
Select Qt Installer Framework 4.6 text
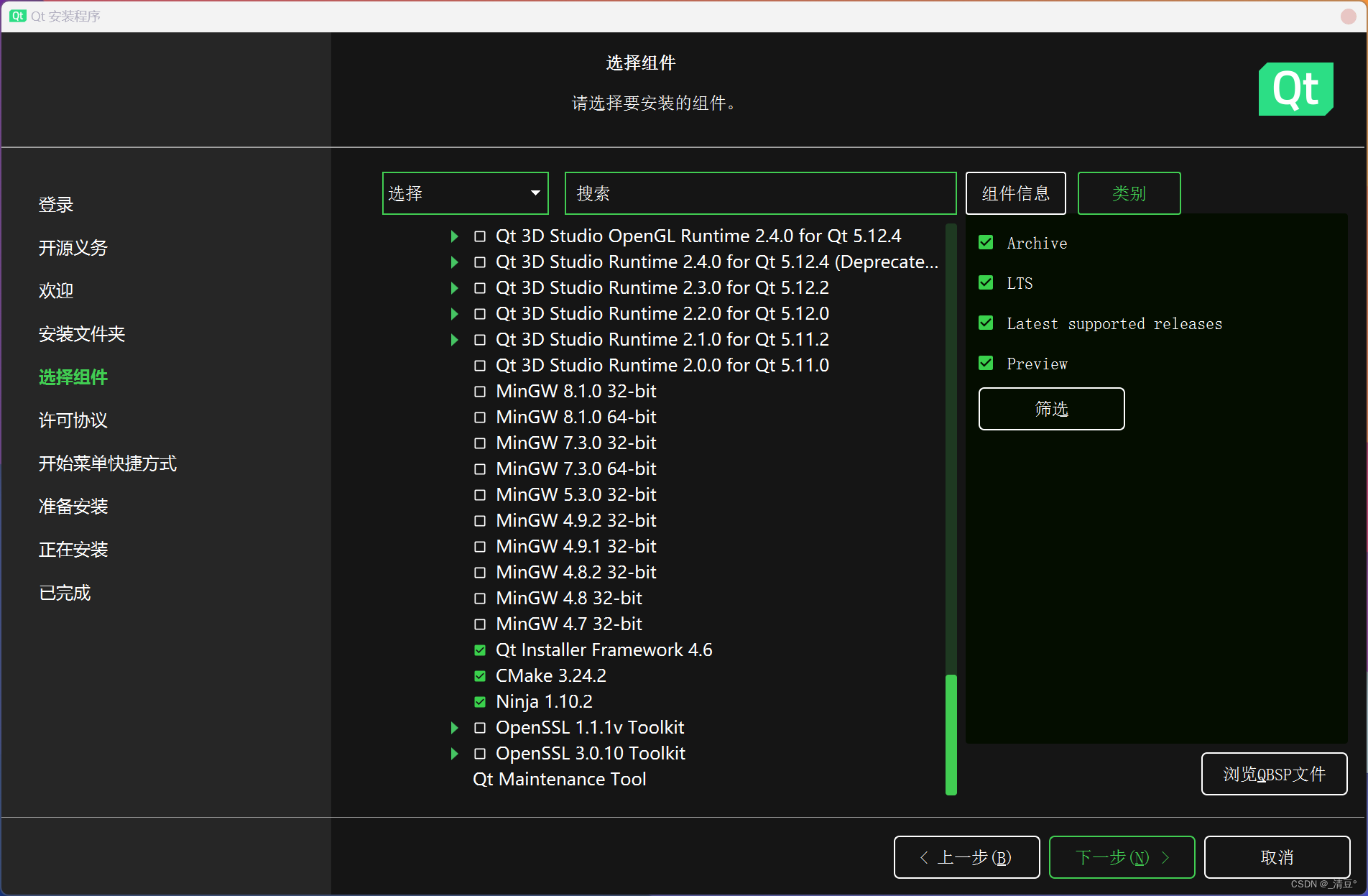(604, 650)
